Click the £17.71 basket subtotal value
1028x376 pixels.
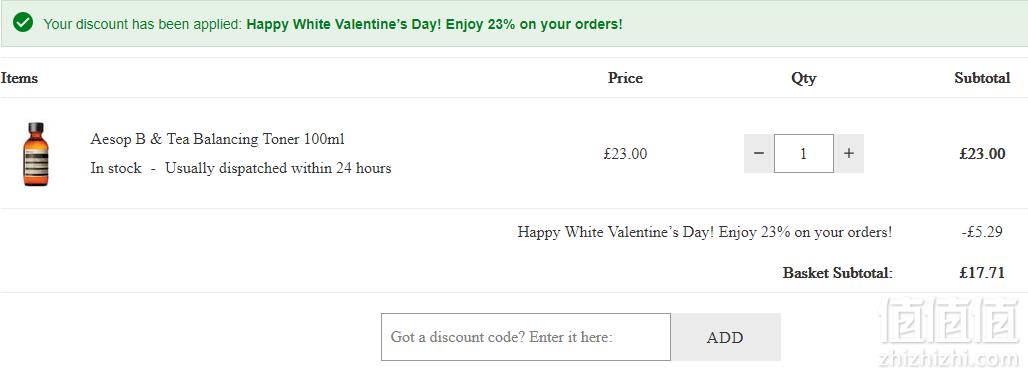click(x=981, y=273)
